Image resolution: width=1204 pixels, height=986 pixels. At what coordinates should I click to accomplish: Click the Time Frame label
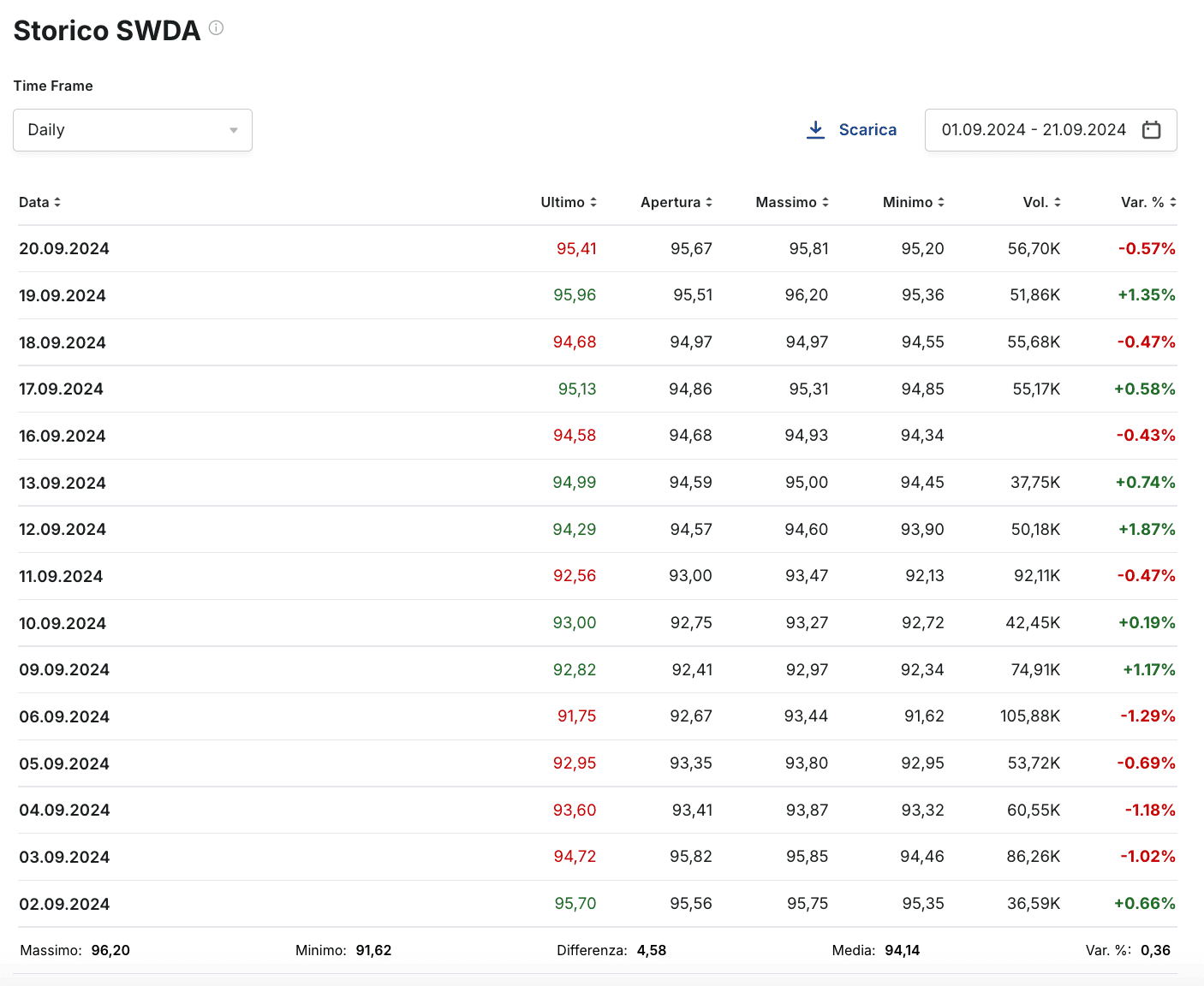click(x=53, y=86)
